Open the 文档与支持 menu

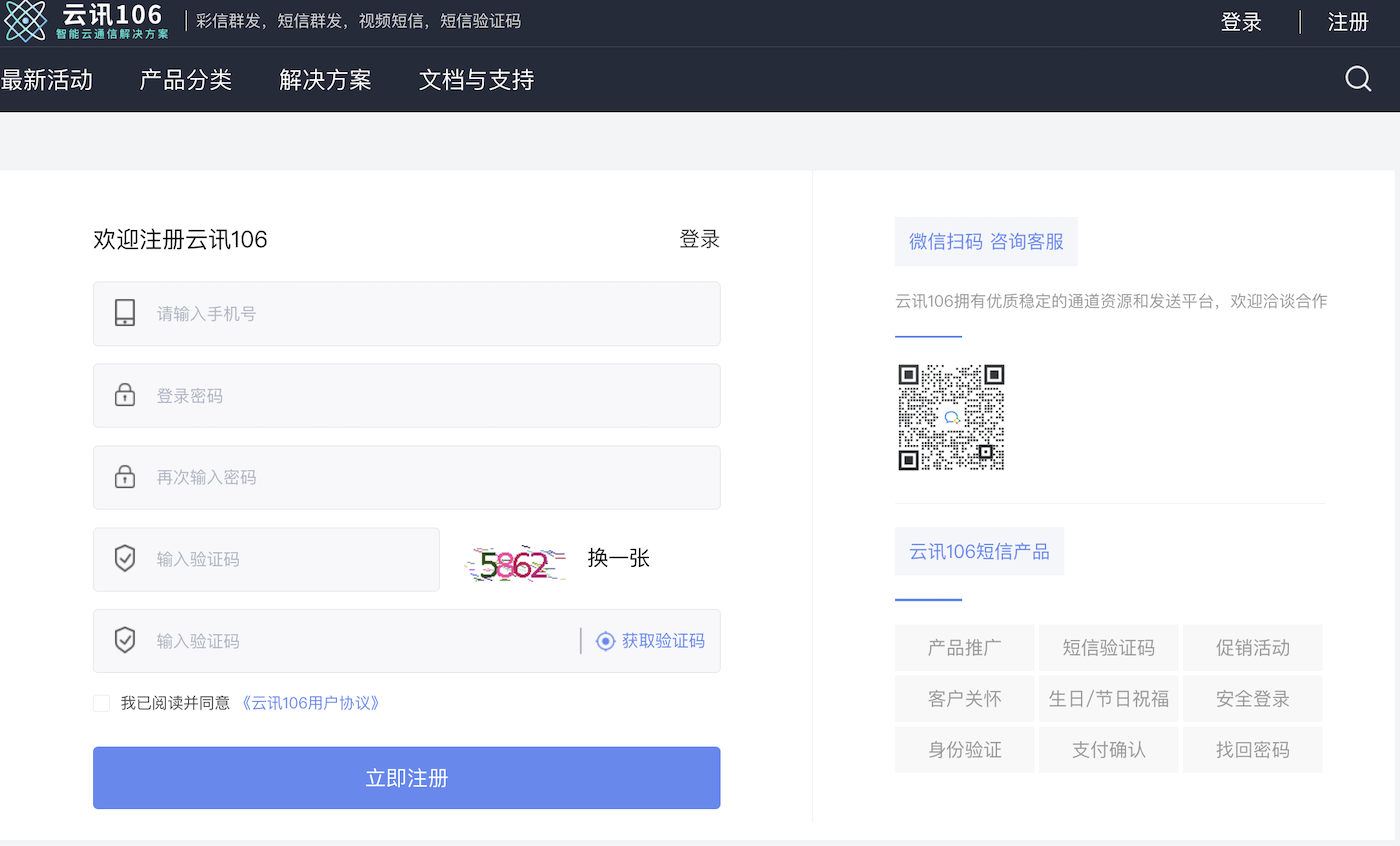pos(476,80)
